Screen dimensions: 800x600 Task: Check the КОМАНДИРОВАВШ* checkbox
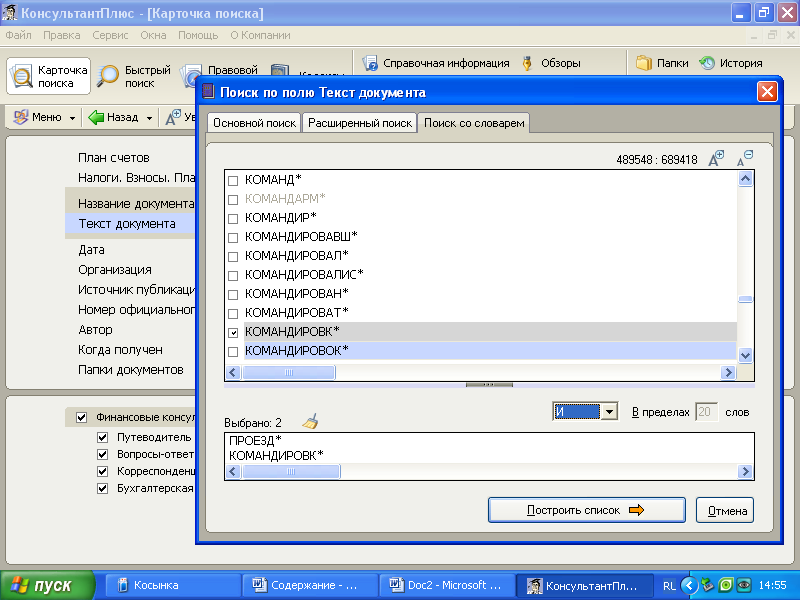pyautogui.click(x=233, y=238)
